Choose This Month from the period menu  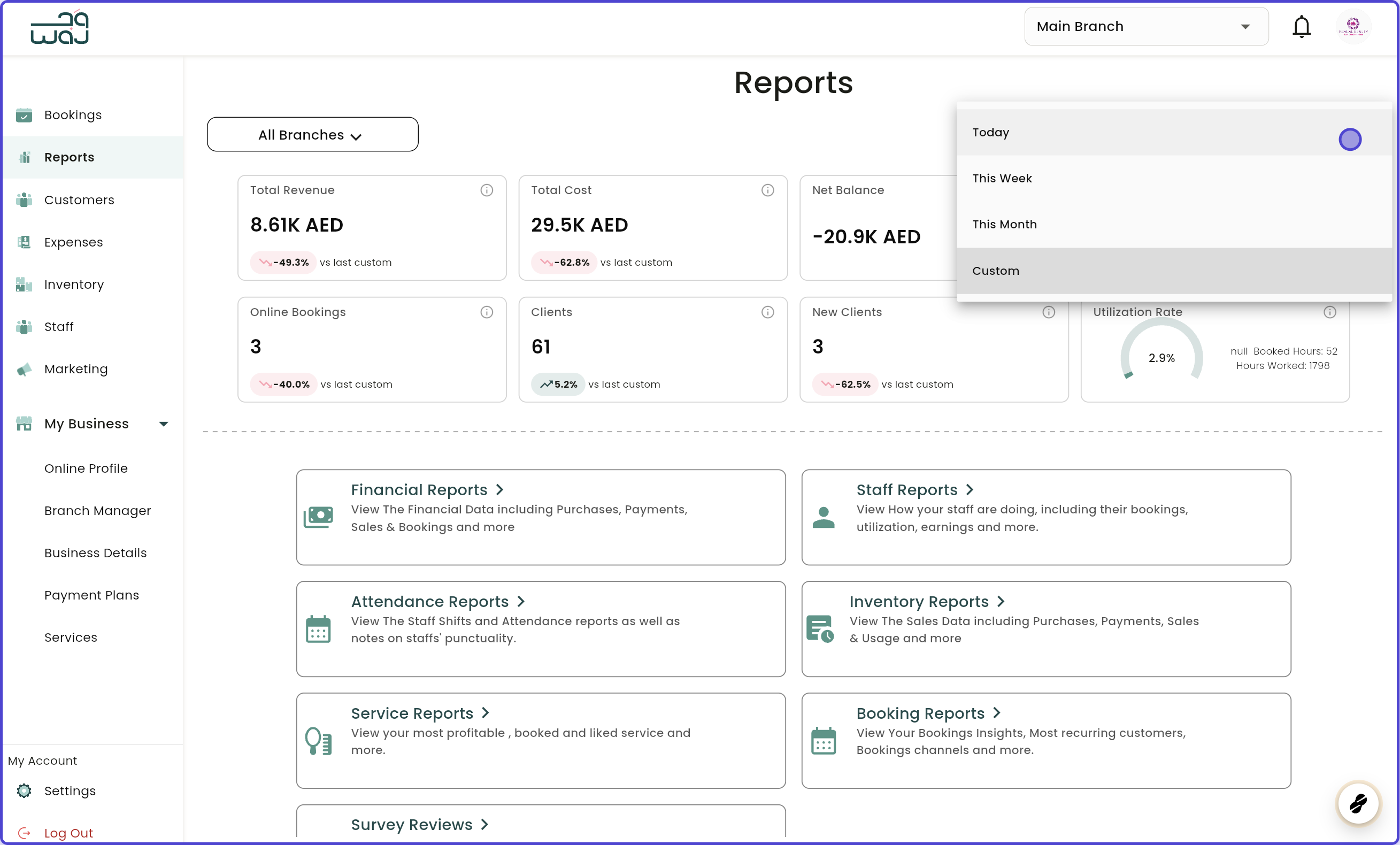pos(1004,225)
